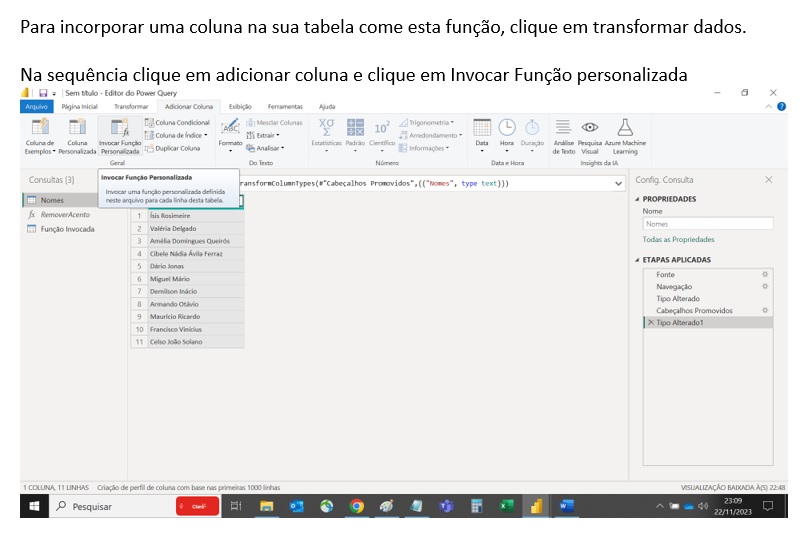Click the Celso João Solano cell

196,342
